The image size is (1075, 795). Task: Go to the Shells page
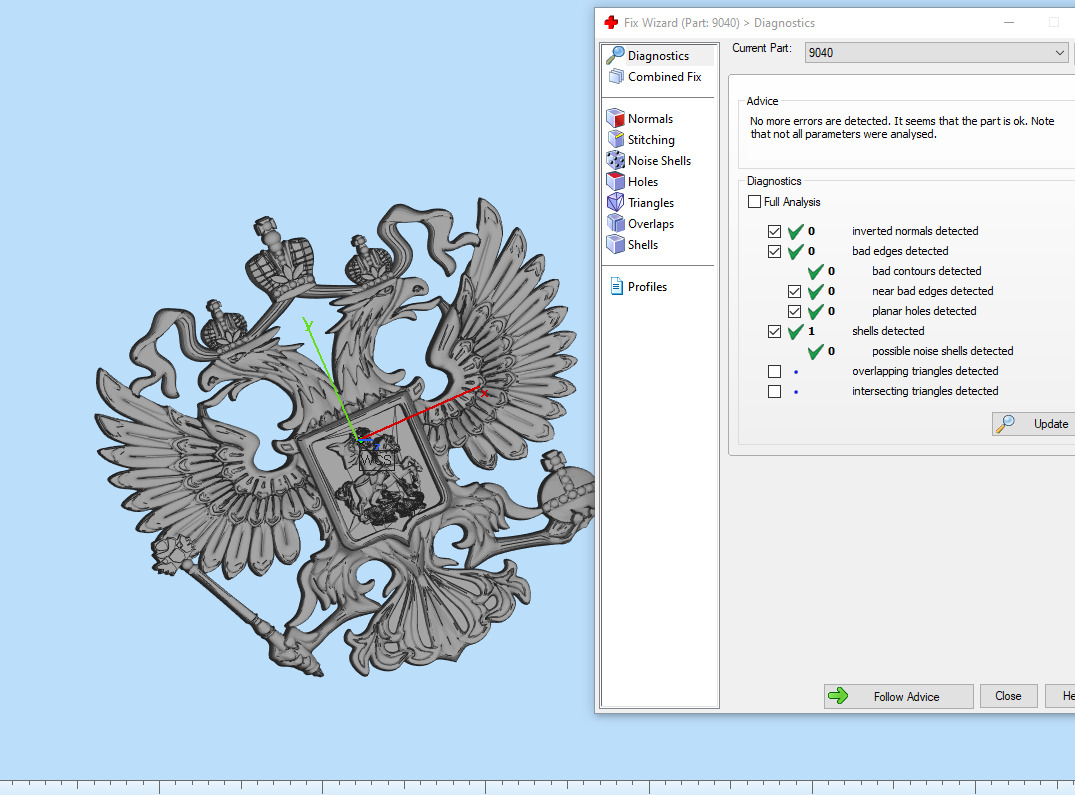[643, 245]
